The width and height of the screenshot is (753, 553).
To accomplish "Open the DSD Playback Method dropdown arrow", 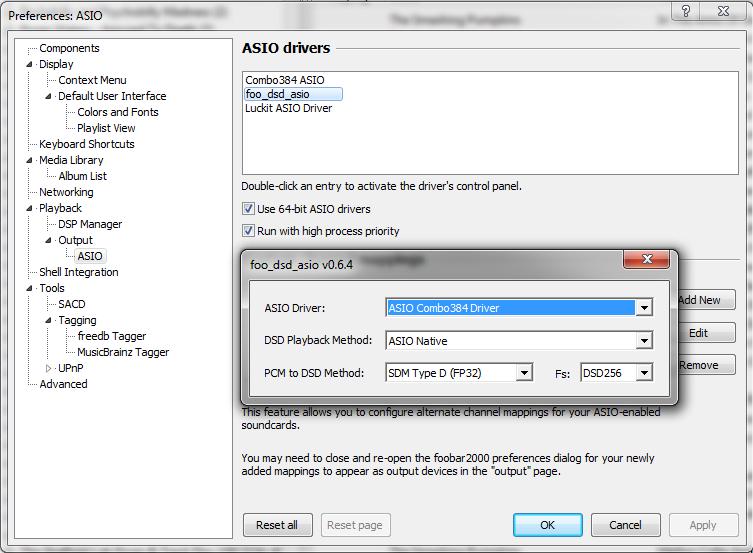I will pos(644,340).
